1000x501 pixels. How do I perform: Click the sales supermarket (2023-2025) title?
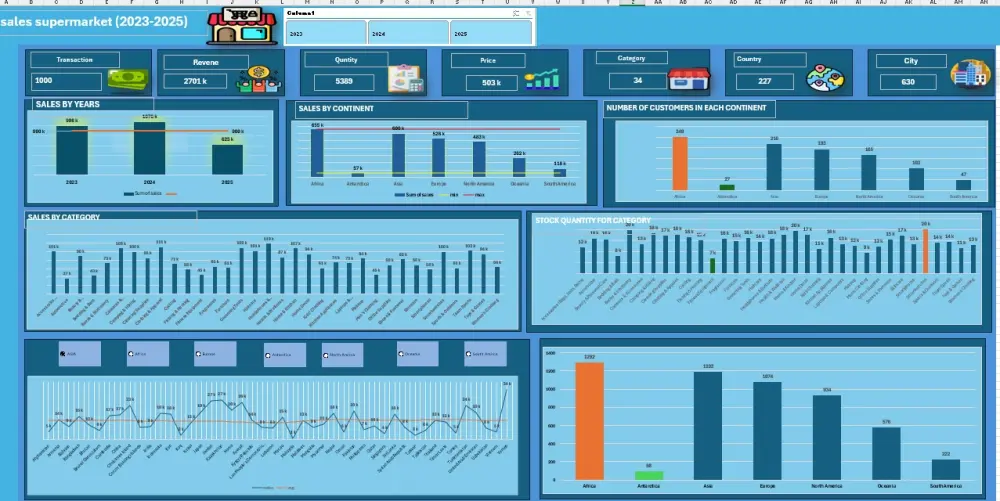(94, 22)
